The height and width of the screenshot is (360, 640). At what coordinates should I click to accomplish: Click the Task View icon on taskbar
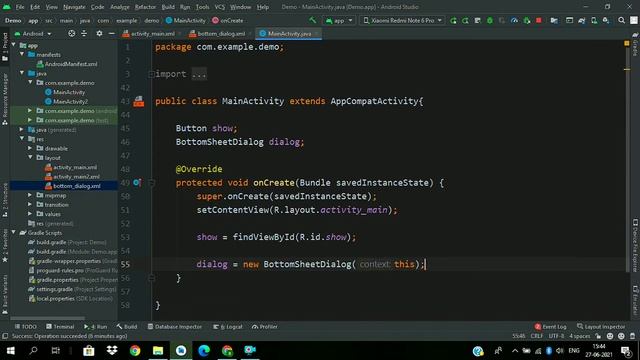pyautogui.click(x=56, y=351)
